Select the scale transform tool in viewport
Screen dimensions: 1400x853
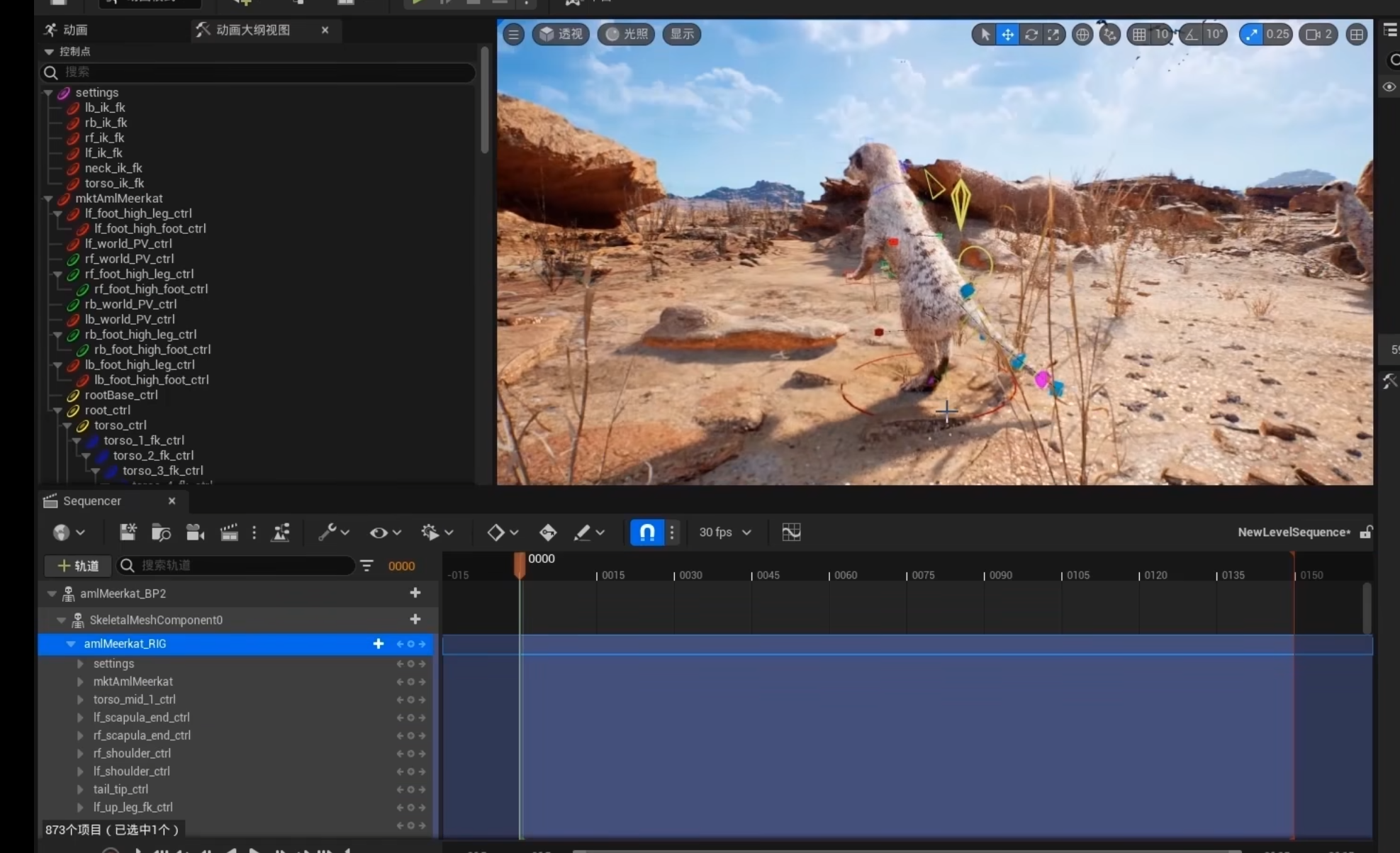pyautogui.click(x=1054, y=34)
